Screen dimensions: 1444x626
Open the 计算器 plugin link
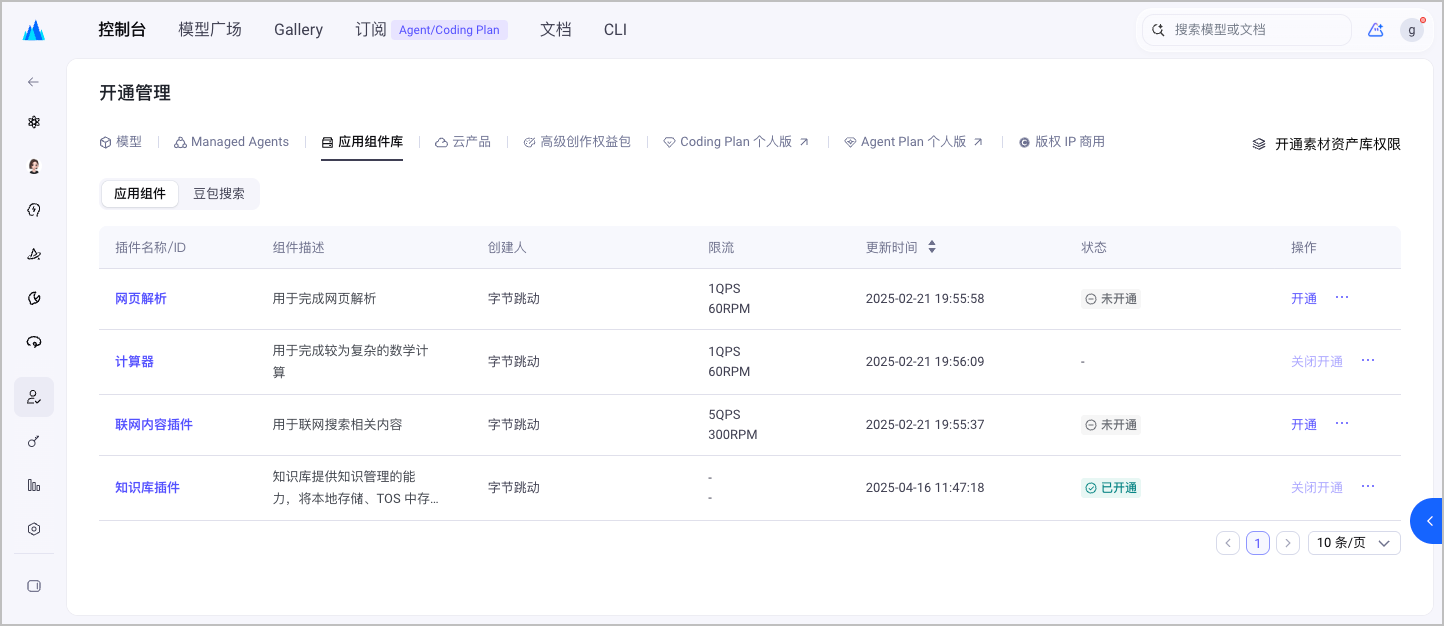pyautogui.click(x=134, y=362)
